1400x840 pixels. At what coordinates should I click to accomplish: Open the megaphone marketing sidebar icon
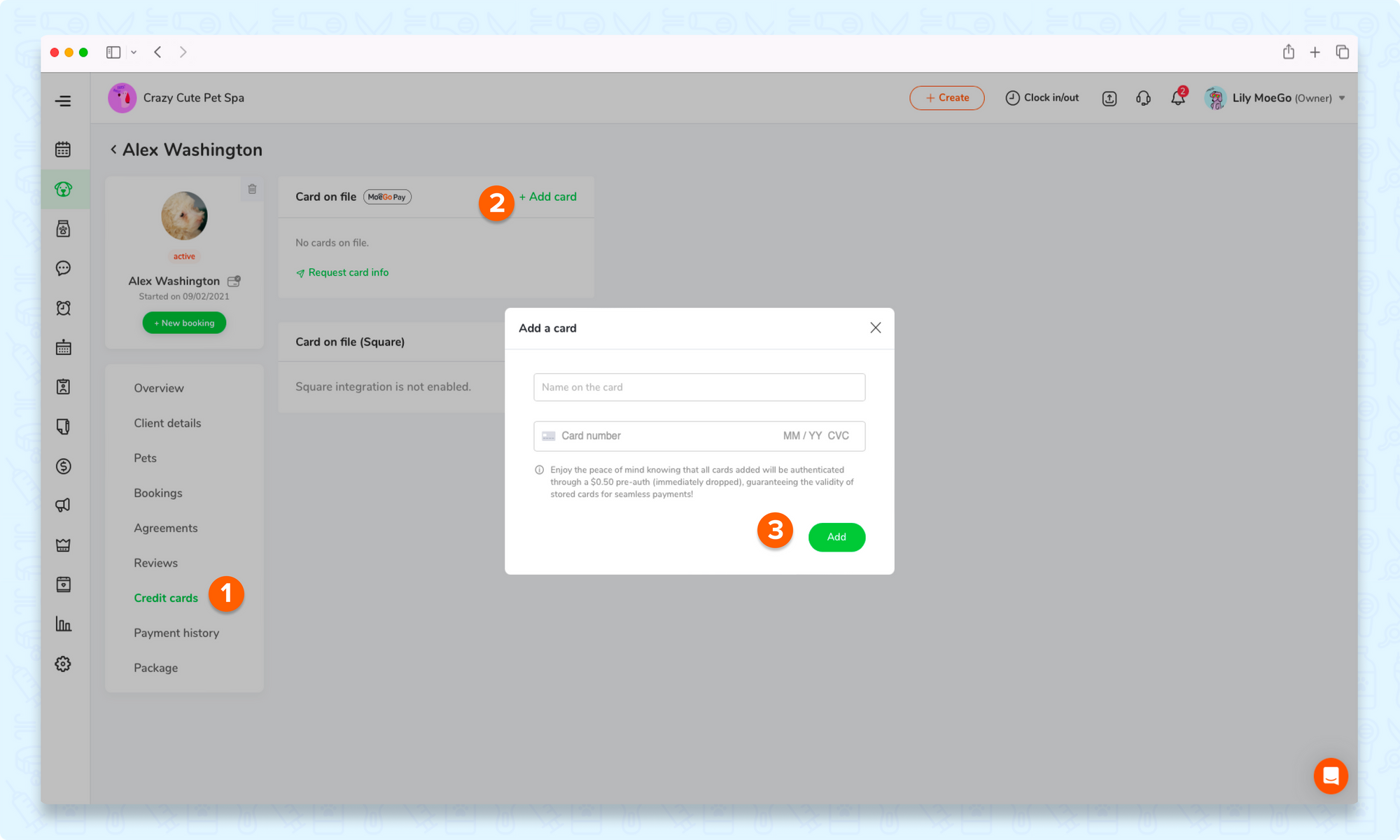pos(63,505)
